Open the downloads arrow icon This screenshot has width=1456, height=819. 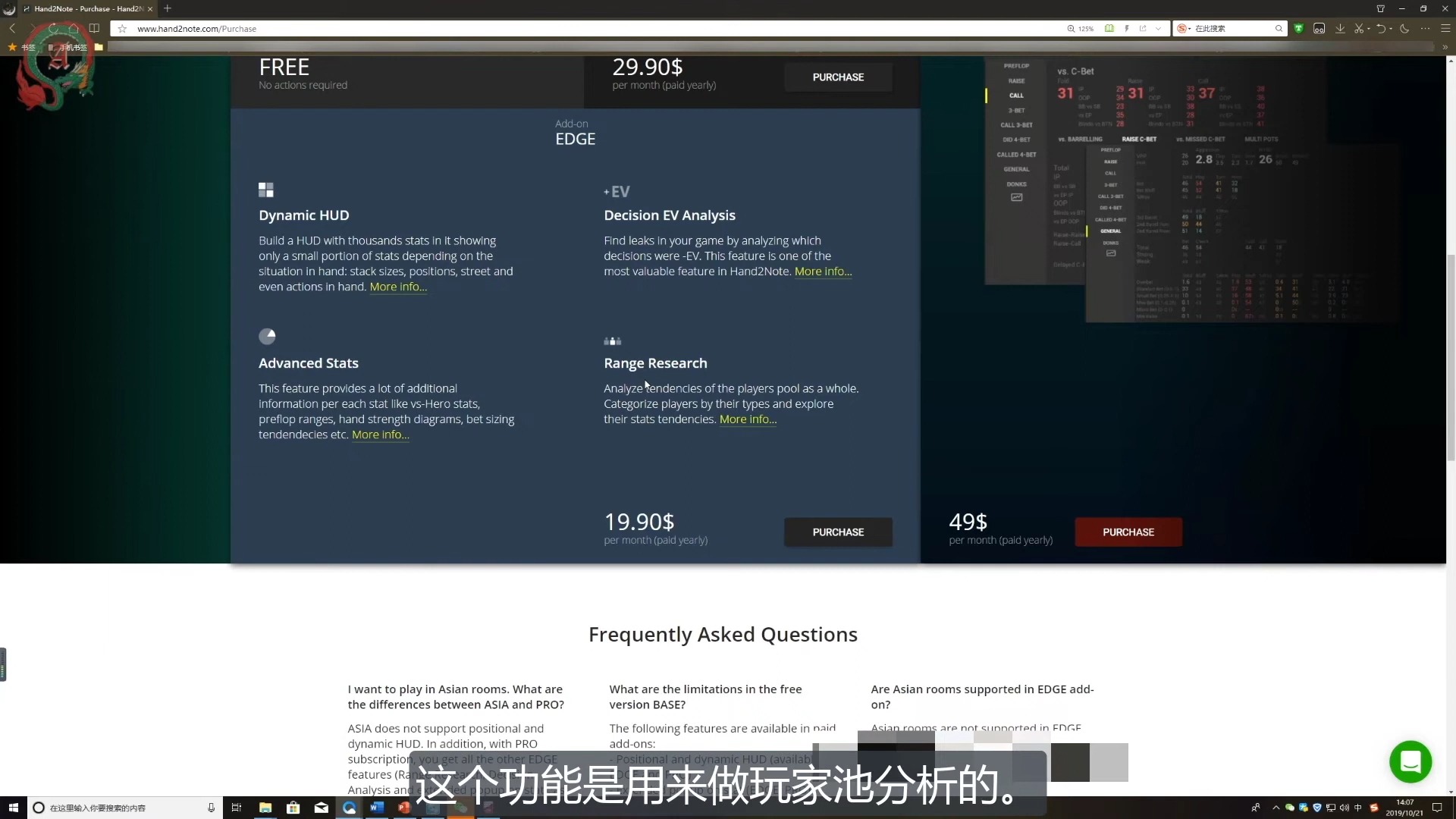pos(1340,29)
